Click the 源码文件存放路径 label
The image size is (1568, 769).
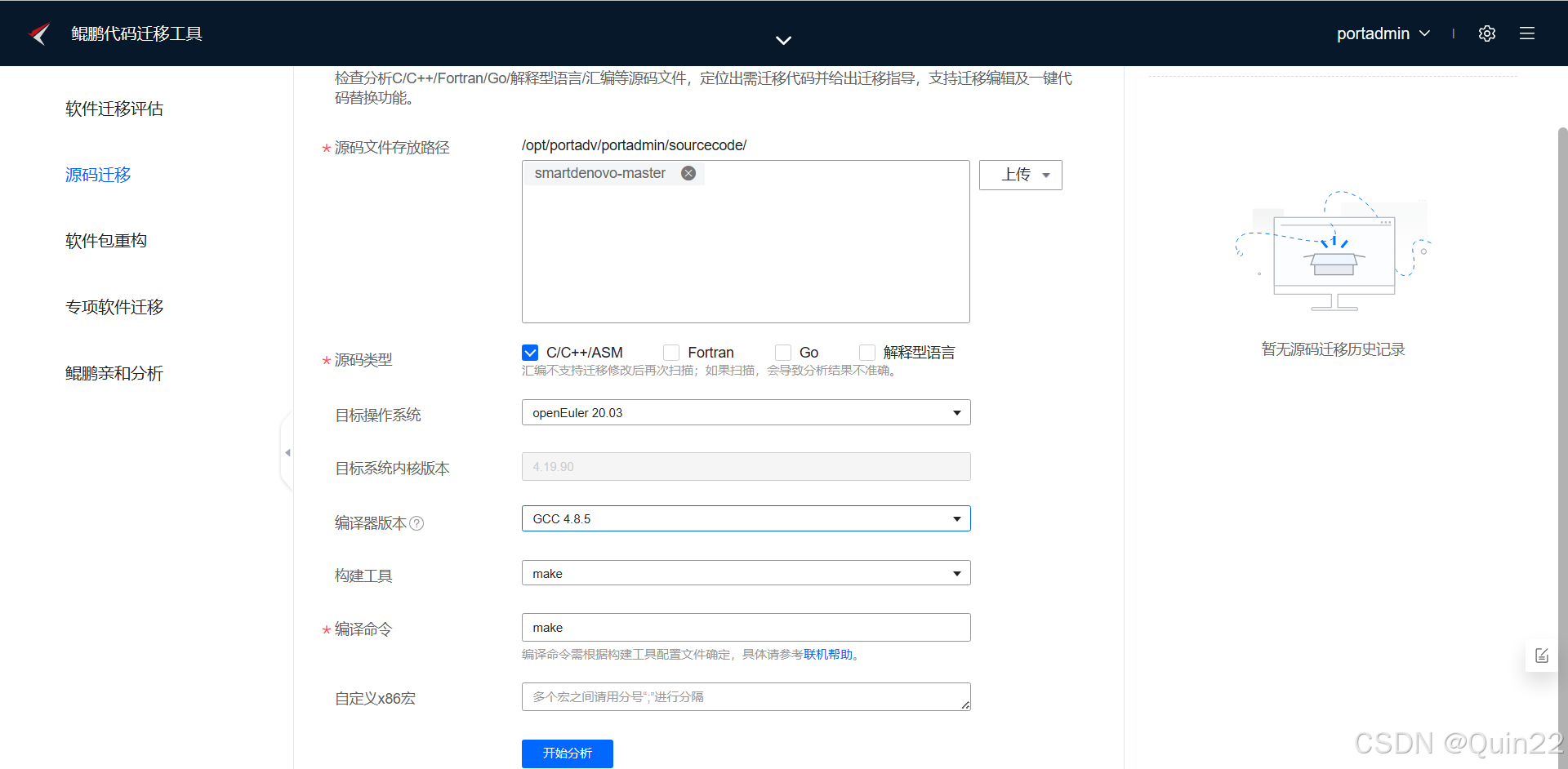(x=392, y=148)
